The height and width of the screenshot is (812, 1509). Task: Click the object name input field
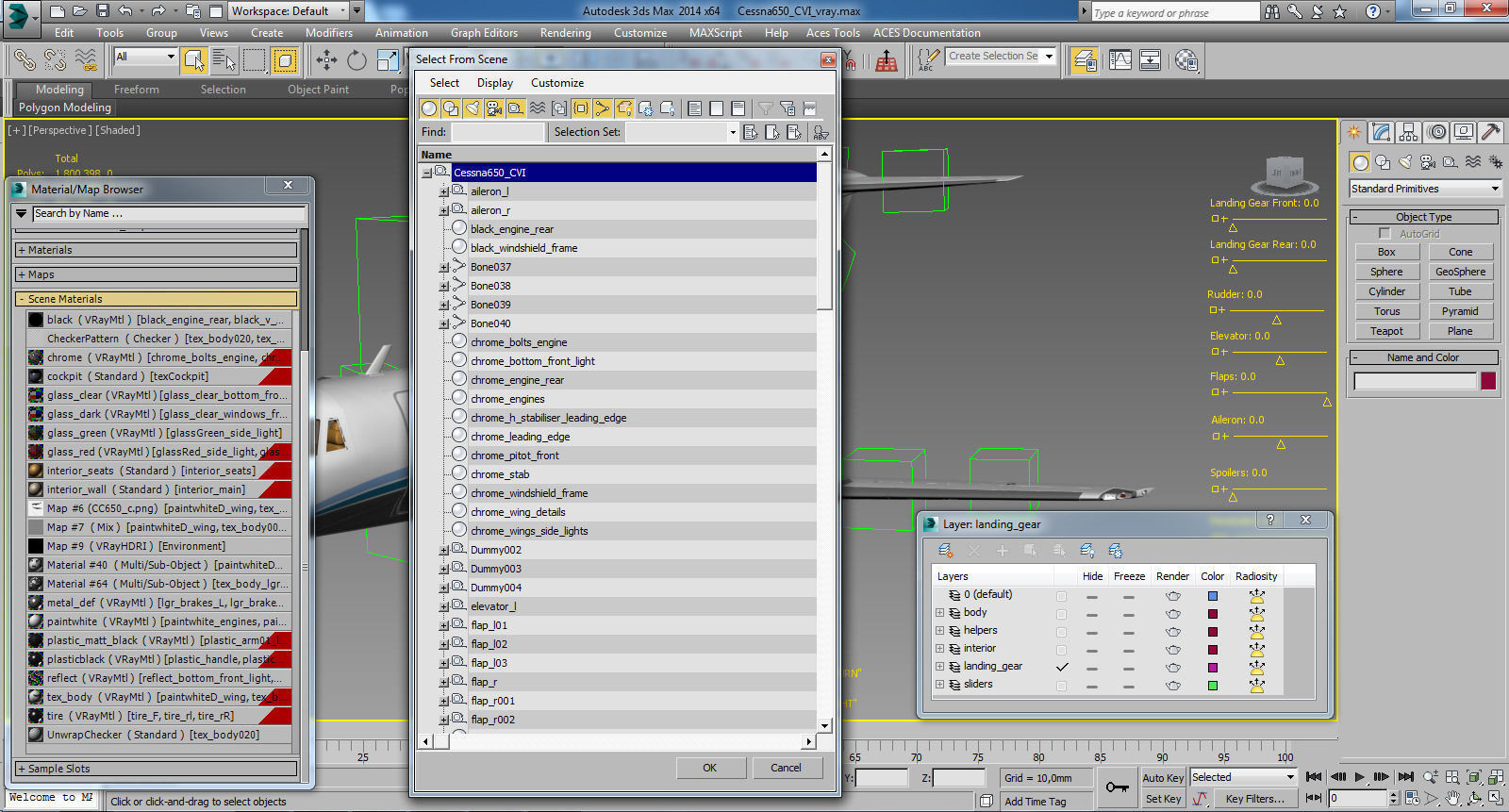point(1415,381)
